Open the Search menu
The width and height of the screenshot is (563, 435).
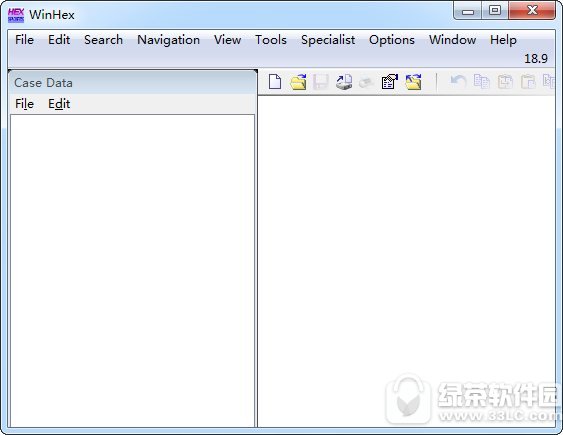click(x=103, y=40)
